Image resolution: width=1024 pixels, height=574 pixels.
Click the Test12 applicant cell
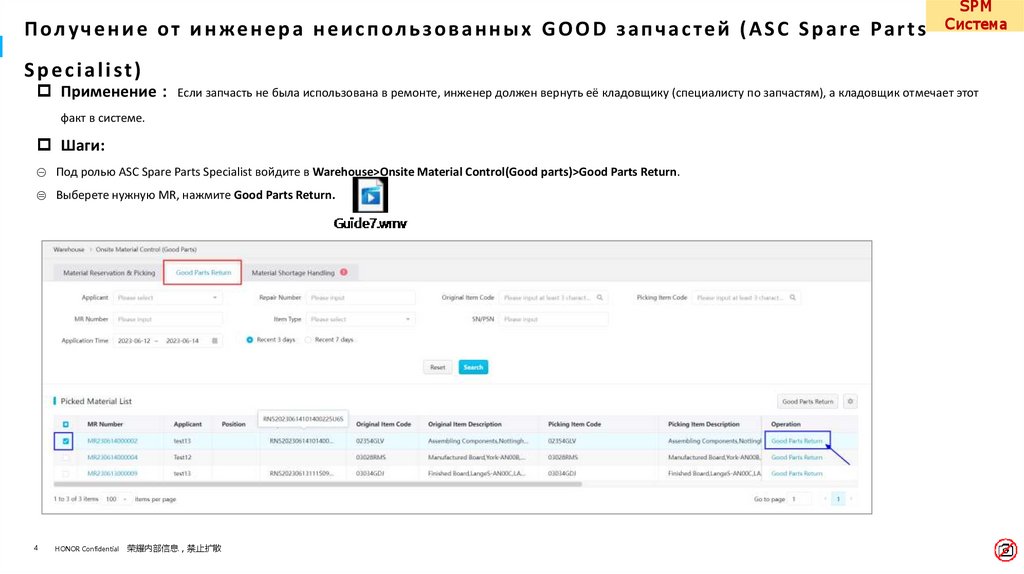[182, 457]
